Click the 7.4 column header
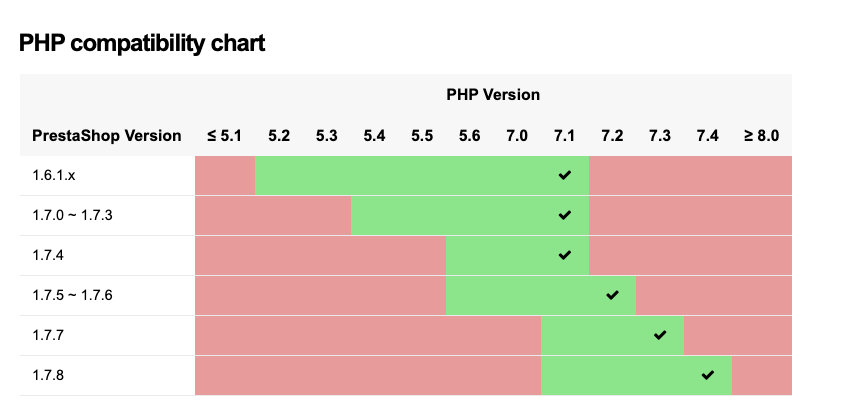The width and height of the screenshot is (867, 412). click(708, 135)
